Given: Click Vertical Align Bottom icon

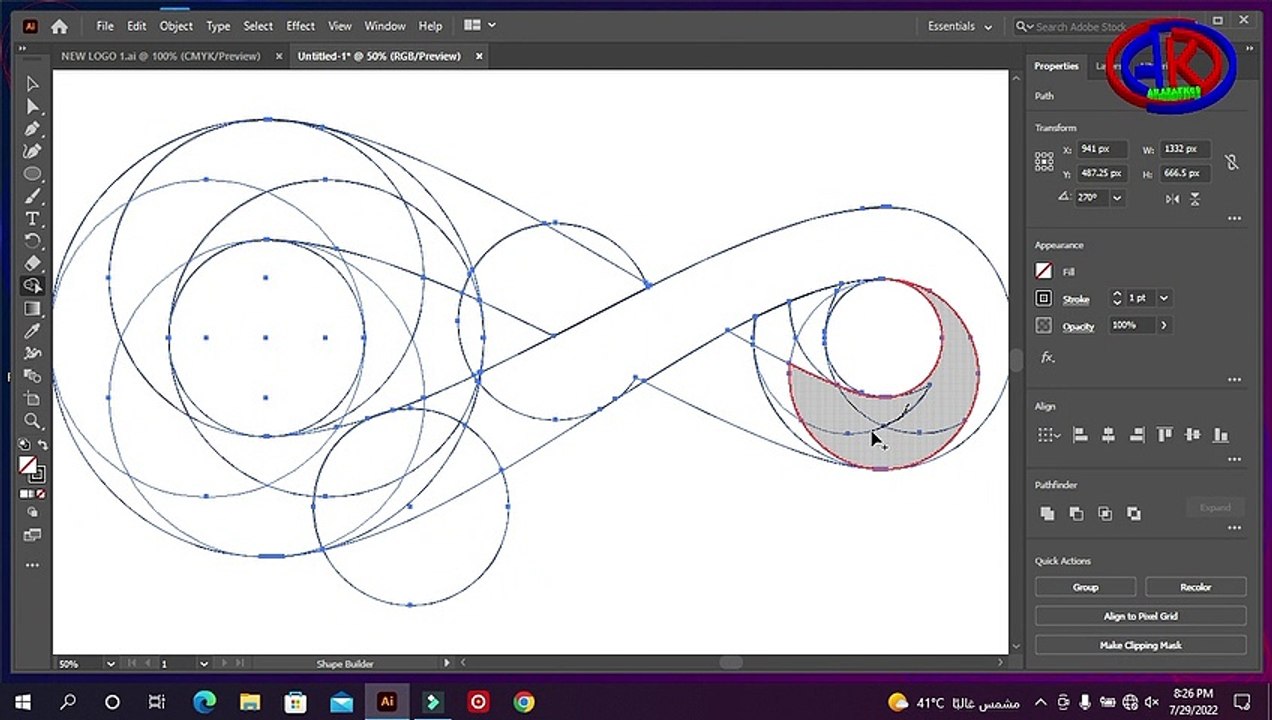Looking at the screenshot, I should [1220, 435].
